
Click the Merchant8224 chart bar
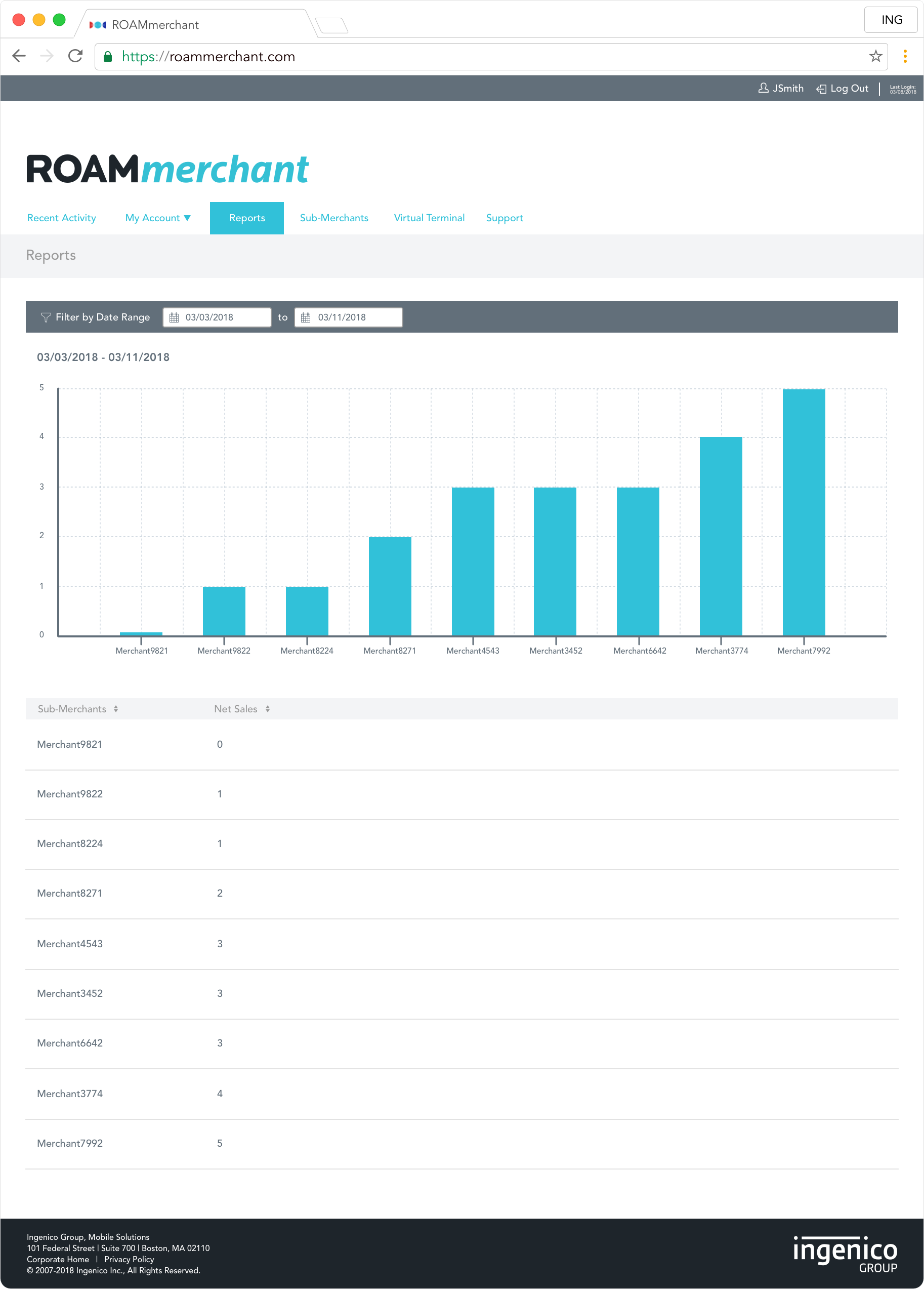point(307,611)
